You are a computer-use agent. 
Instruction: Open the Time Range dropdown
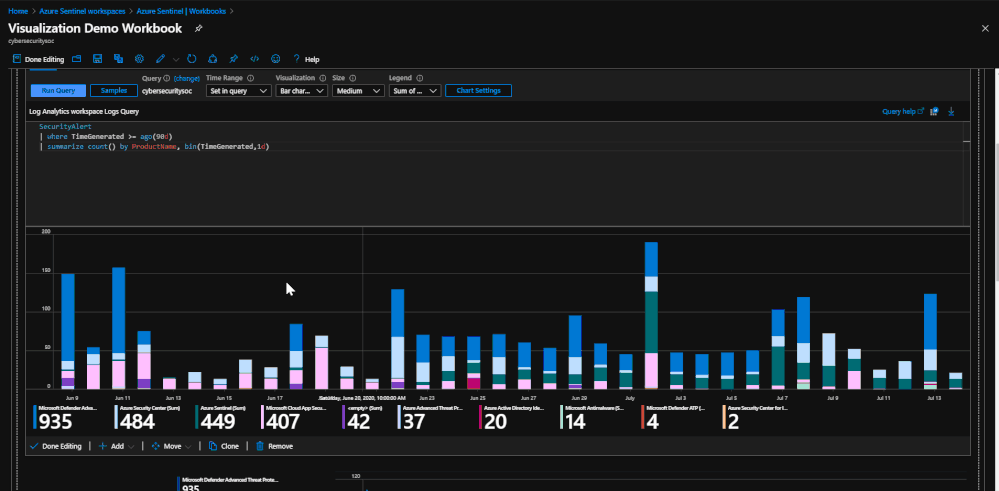pos(239,90)
